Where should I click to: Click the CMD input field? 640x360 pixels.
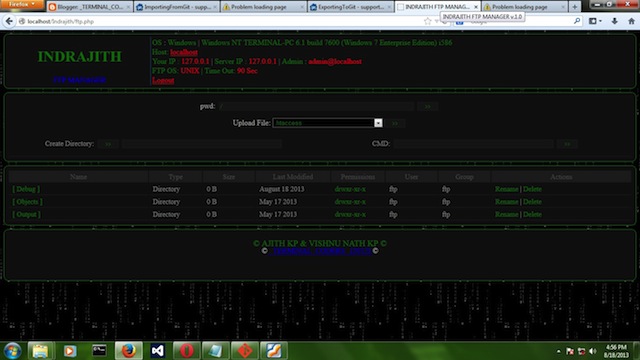pyautogui.click(x=473, y=144)
